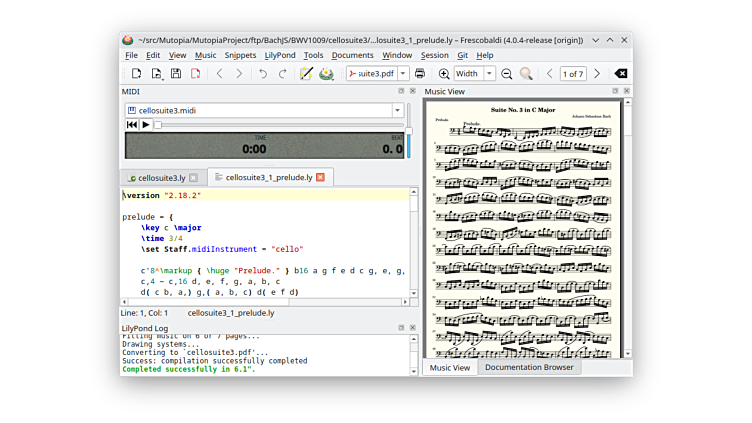Image resolution: width=752 pixels, height=423 pixels.
Task: Zoom in on the music view
Action: pyautogui.click(x=444, y=74)
